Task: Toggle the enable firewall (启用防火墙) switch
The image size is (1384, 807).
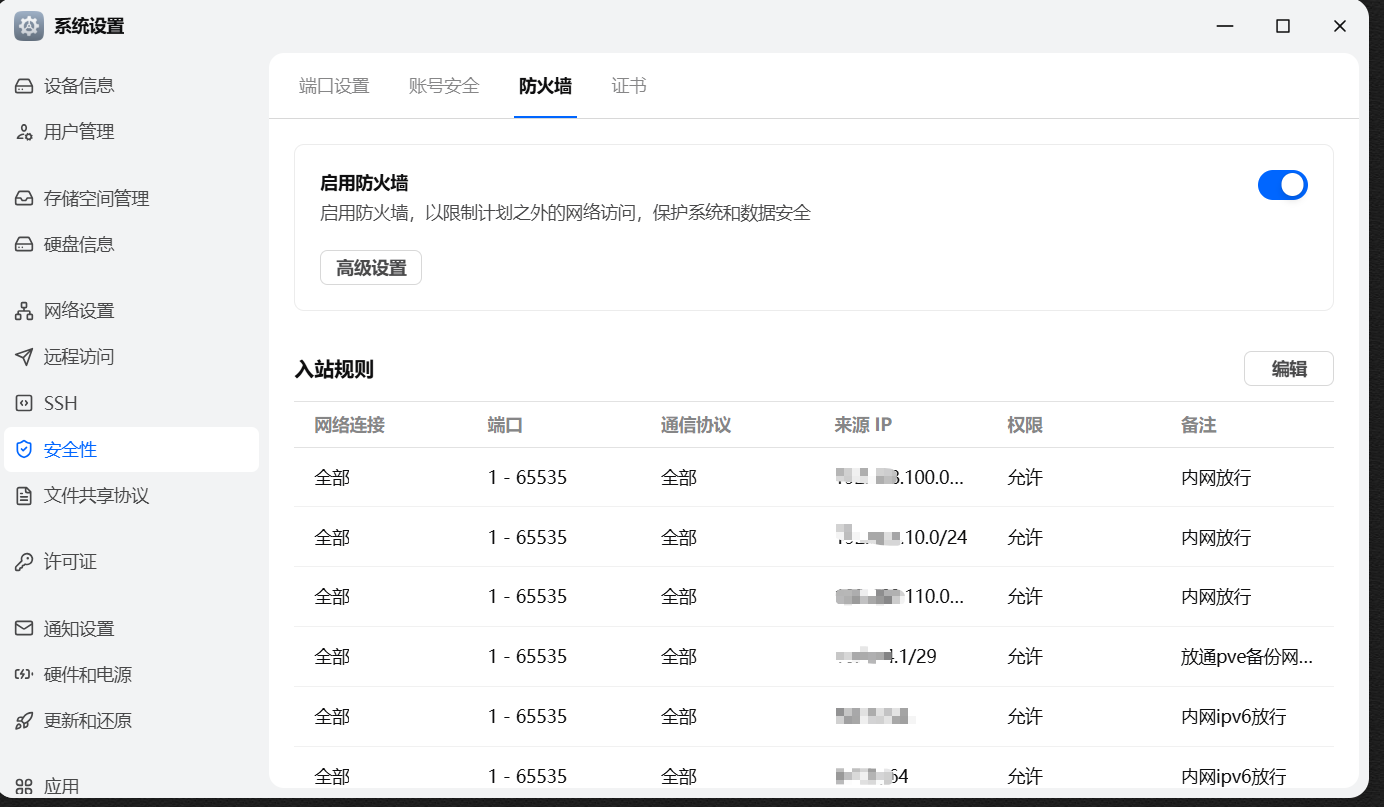Action: [x=1282, y=185]
